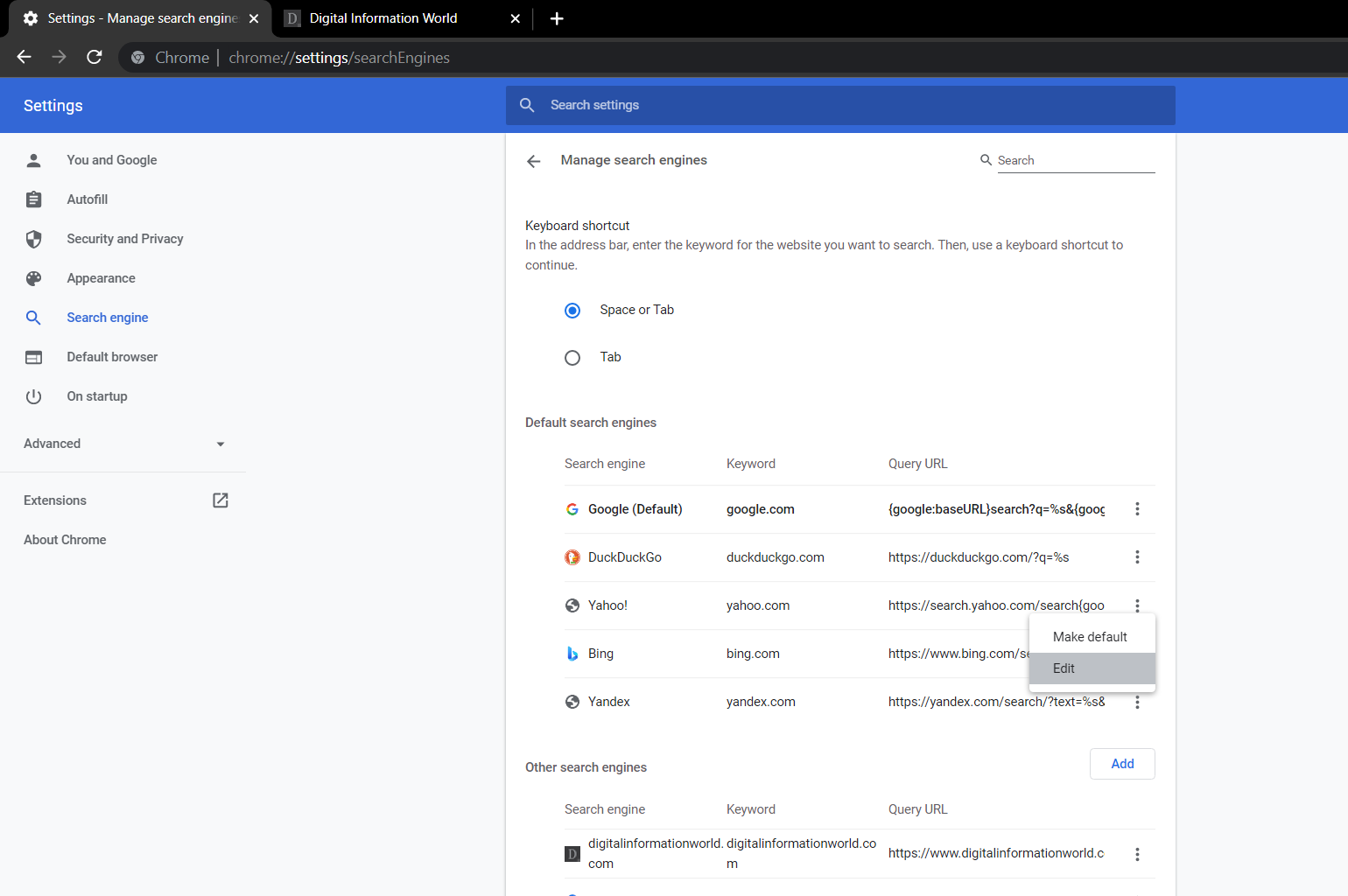Viewport: 1348px width, 896px height.
Task: Click the DuckDuckGo query URL text
Action: 979,557
